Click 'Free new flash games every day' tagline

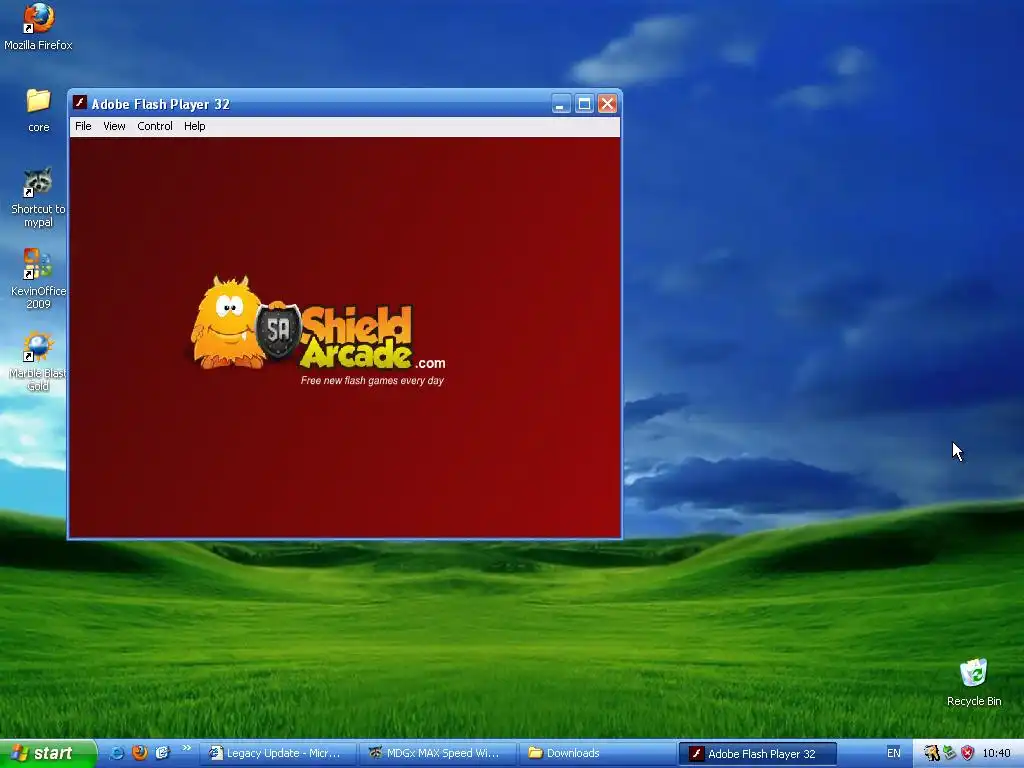pos(372,380)
